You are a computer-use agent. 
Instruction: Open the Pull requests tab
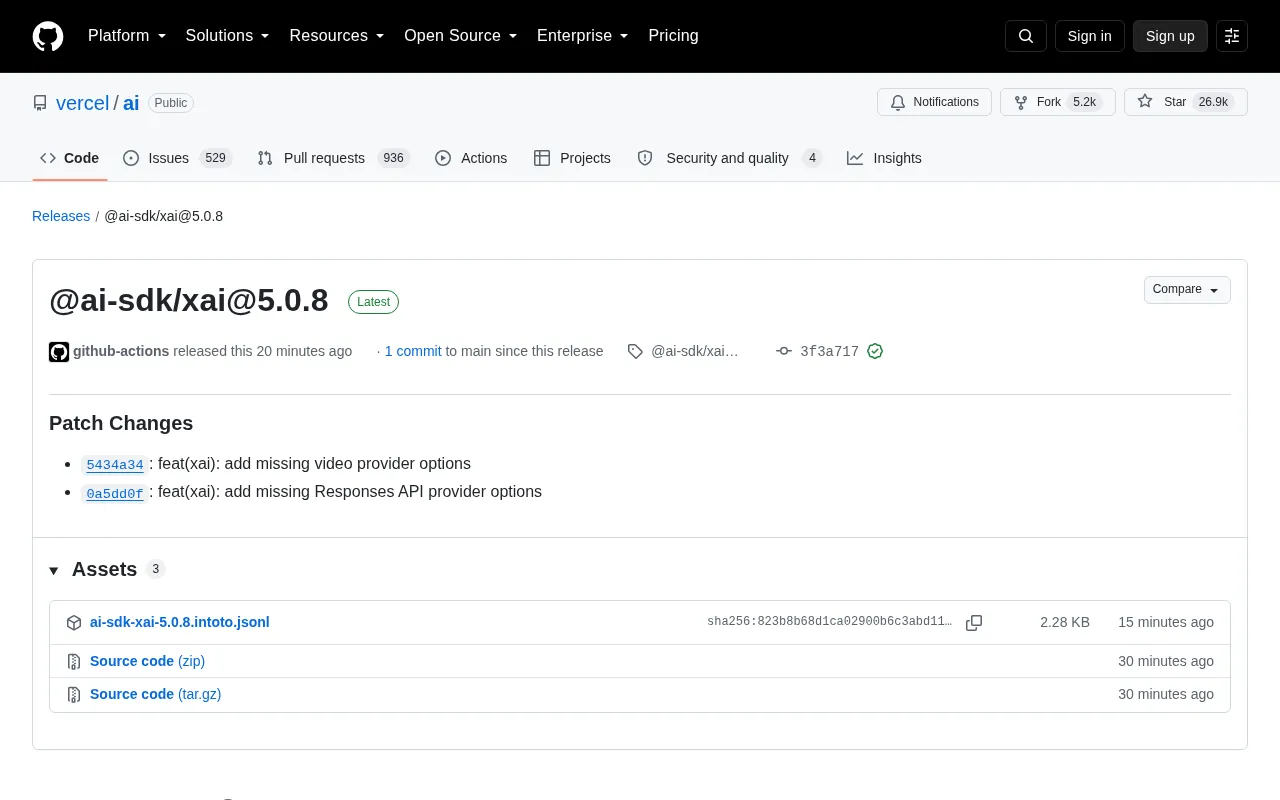tap(333, 158)
